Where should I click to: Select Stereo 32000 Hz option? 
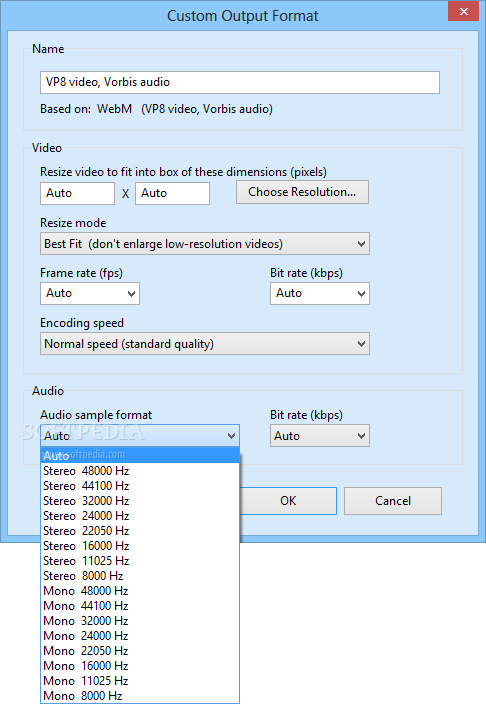(x=140, y=501)
